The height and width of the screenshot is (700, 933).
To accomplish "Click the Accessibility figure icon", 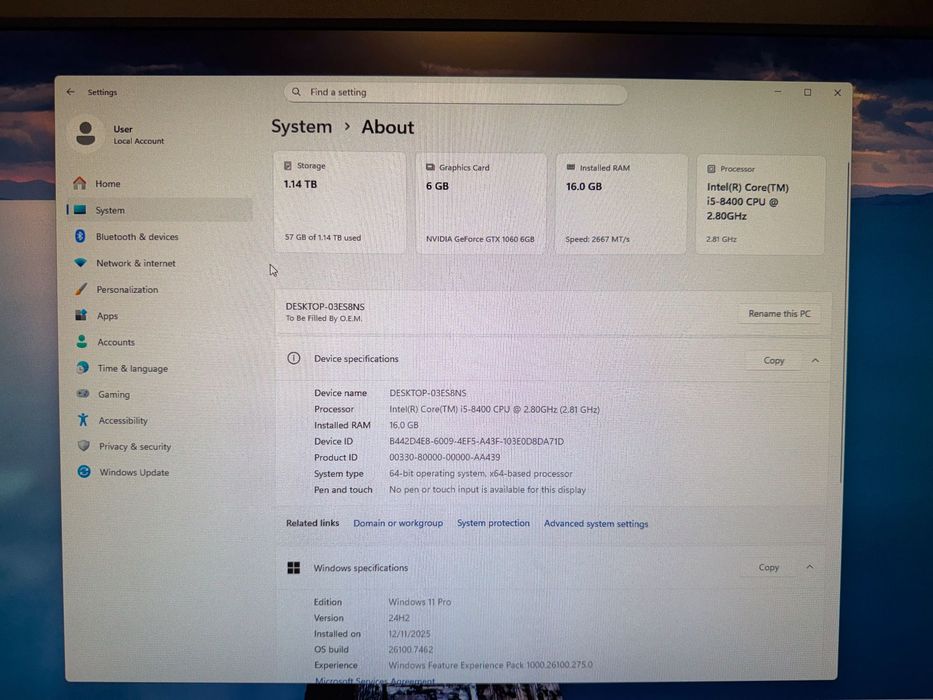I will tap(83, 420).
